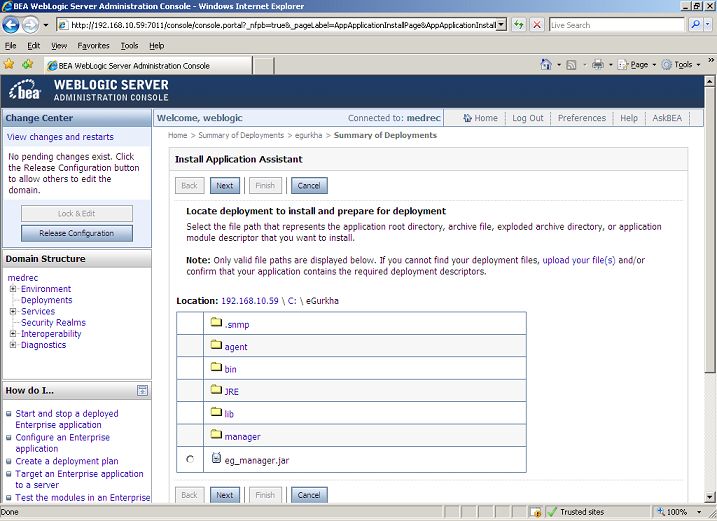Open the Preferences link
This screenshot has height=521, width=717.
point(582,118)
